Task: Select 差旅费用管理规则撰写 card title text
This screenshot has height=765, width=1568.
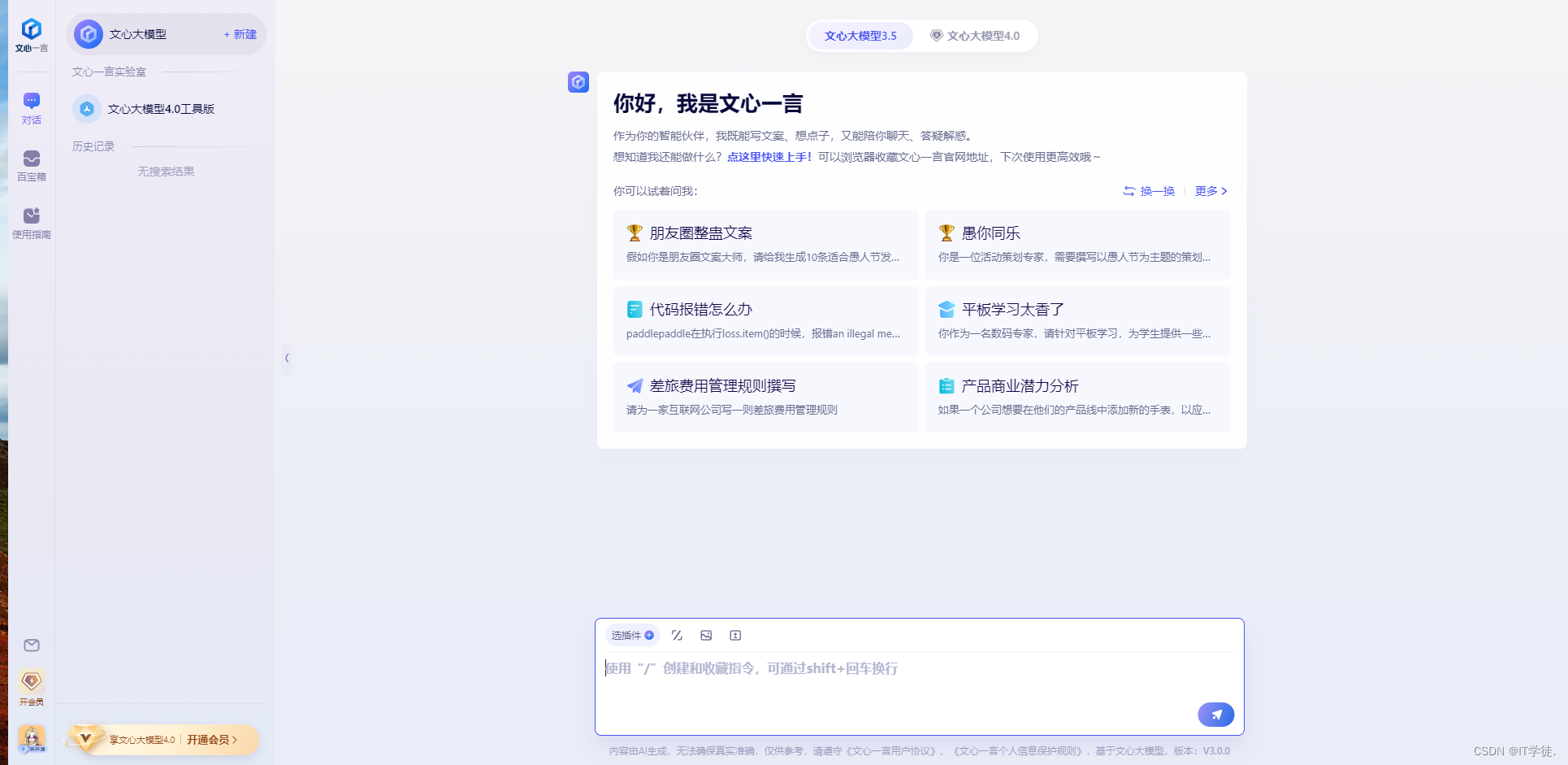Action: (x=723, y=386)
